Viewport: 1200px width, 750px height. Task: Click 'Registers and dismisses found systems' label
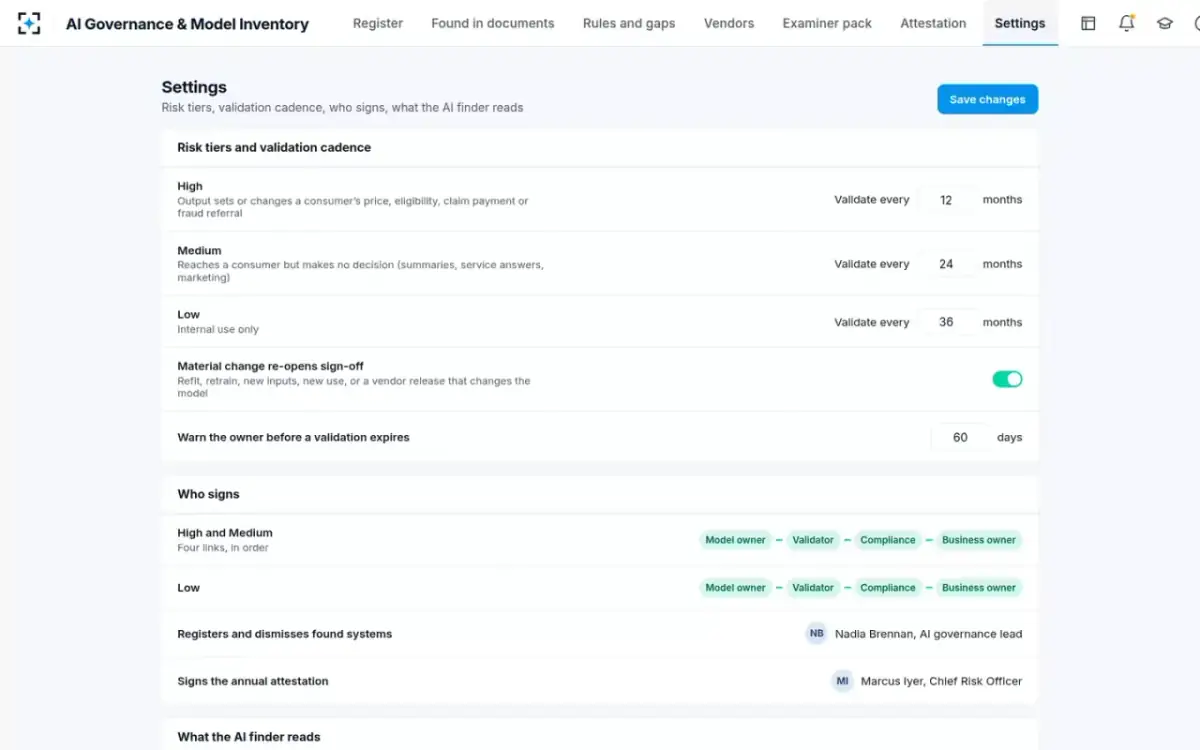coord(285,634)
